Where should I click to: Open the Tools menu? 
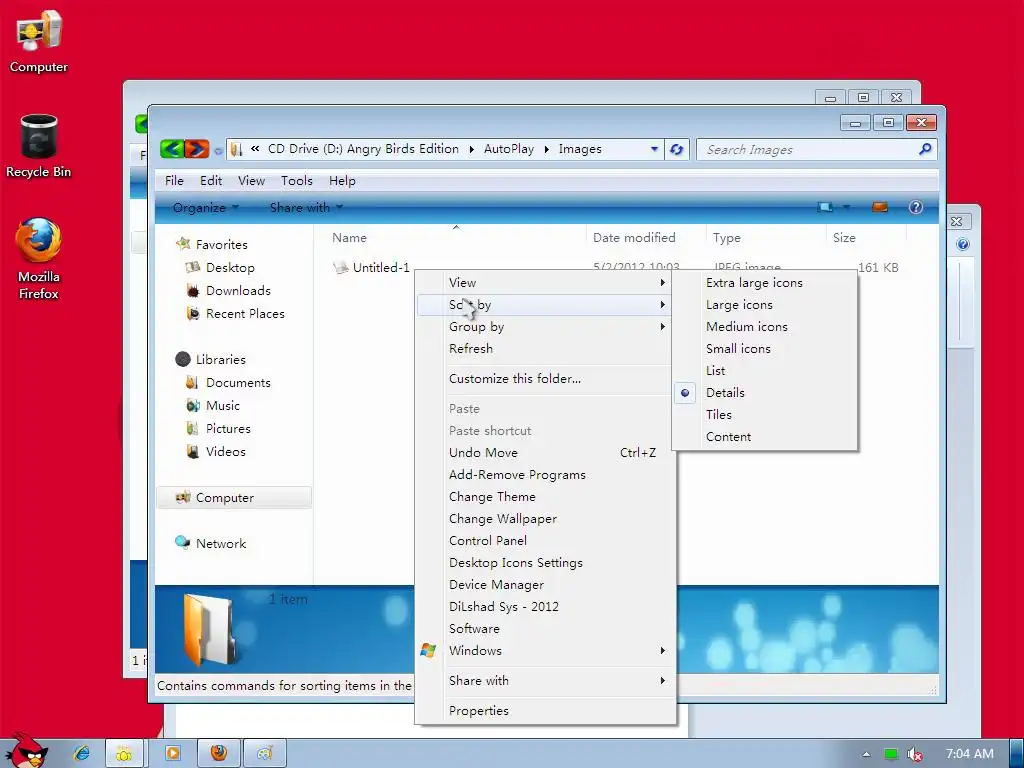point(296,181)
